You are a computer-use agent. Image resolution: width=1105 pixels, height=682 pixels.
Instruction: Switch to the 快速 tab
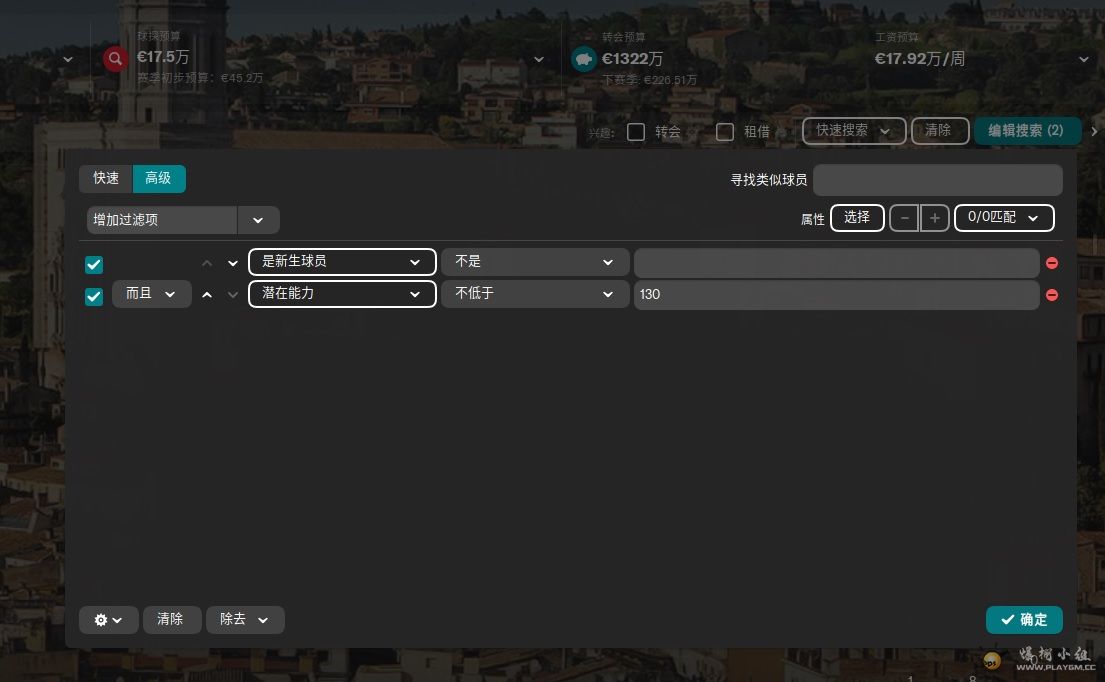pyautogui.click(x=106, y=179)
